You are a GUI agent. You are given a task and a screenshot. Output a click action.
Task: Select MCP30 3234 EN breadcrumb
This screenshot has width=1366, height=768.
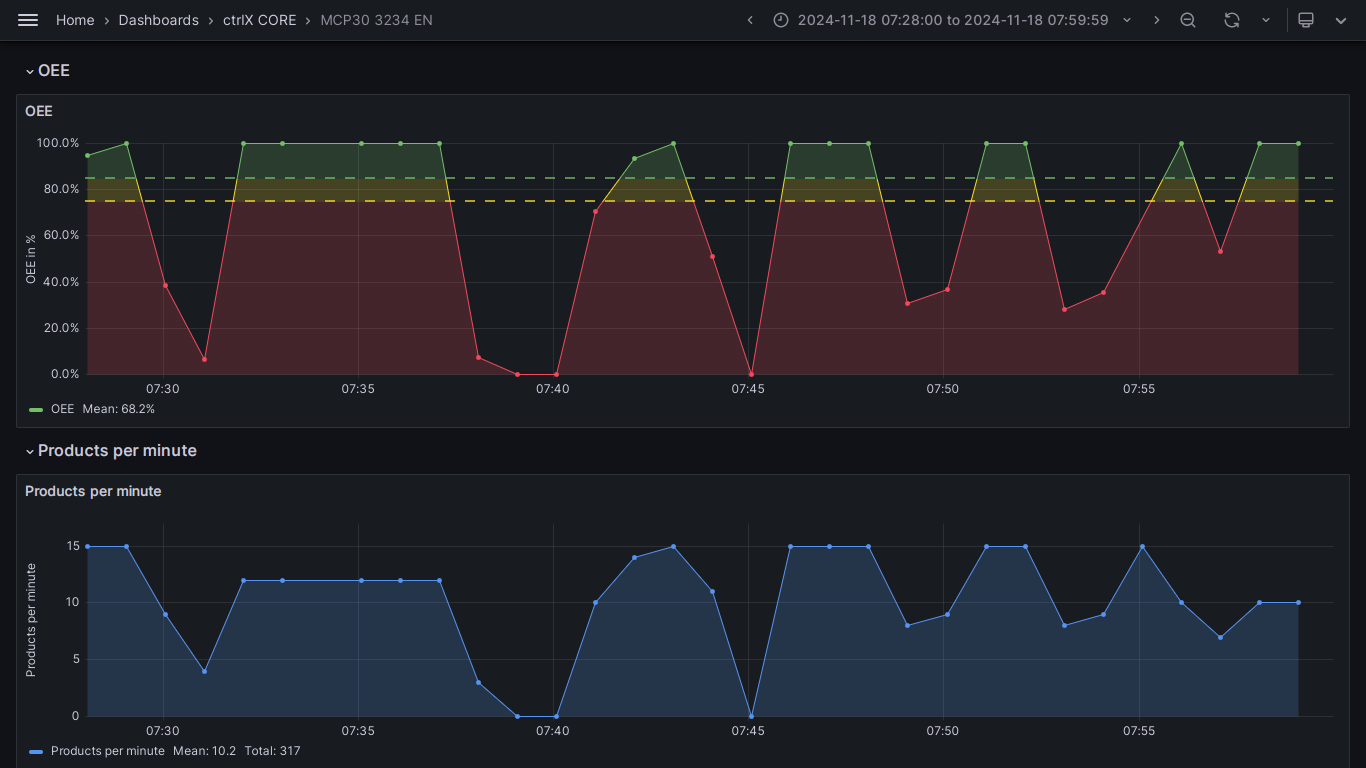click(x=376, y=20)
